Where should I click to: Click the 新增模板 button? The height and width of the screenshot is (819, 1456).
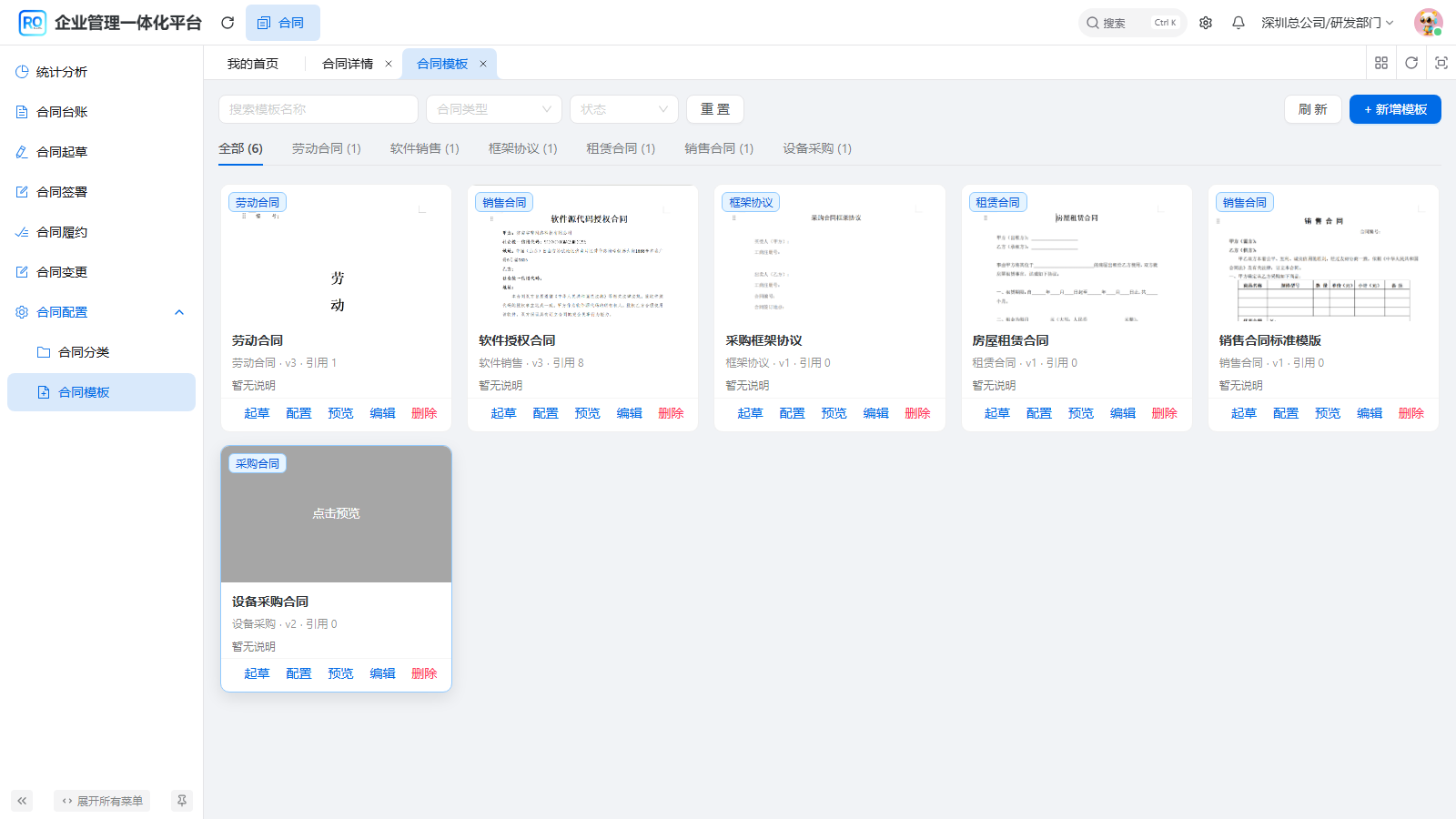(1395, 109)
